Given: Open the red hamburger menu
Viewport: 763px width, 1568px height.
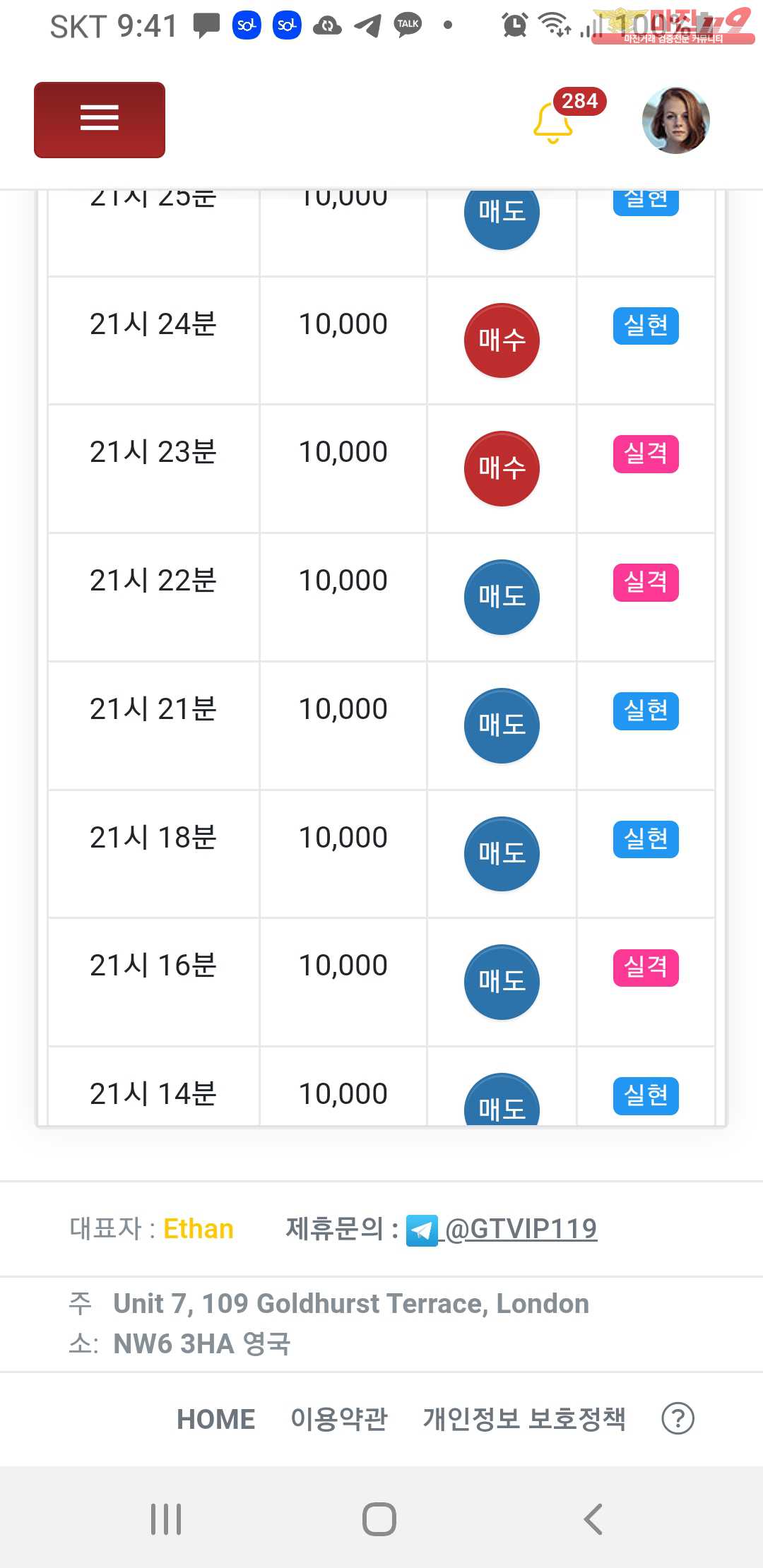Looking at the screenshot, I should [x=100, y=119].
